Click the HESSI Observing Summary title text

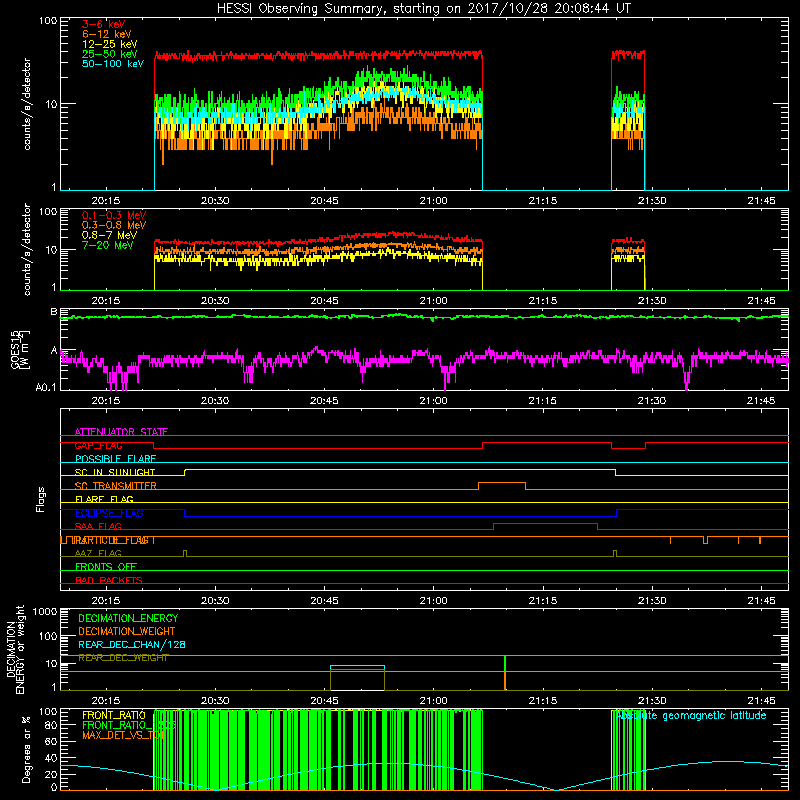coord(423,9)
